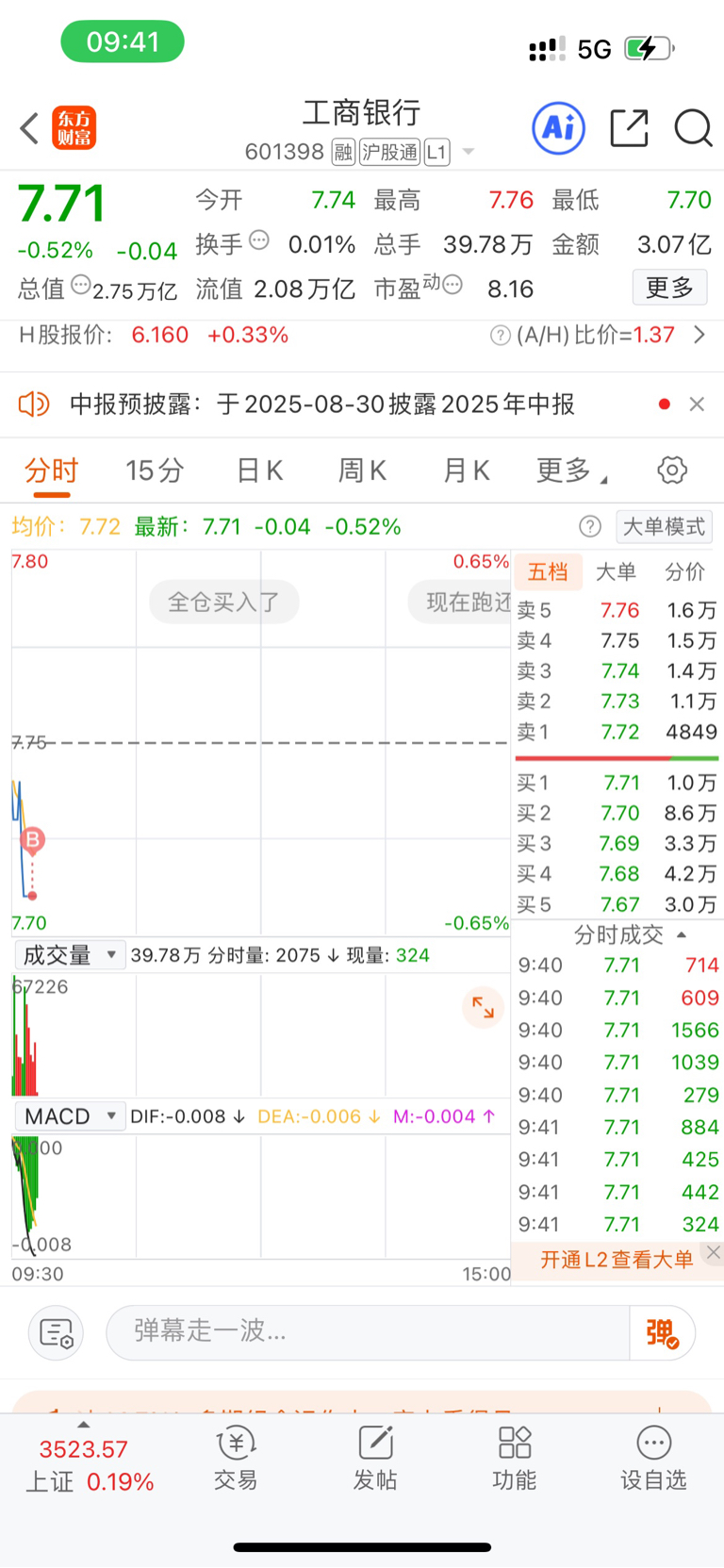Tap the trade row with volume 884
The image size is (724, 1568).
[x=617, y=1127]
